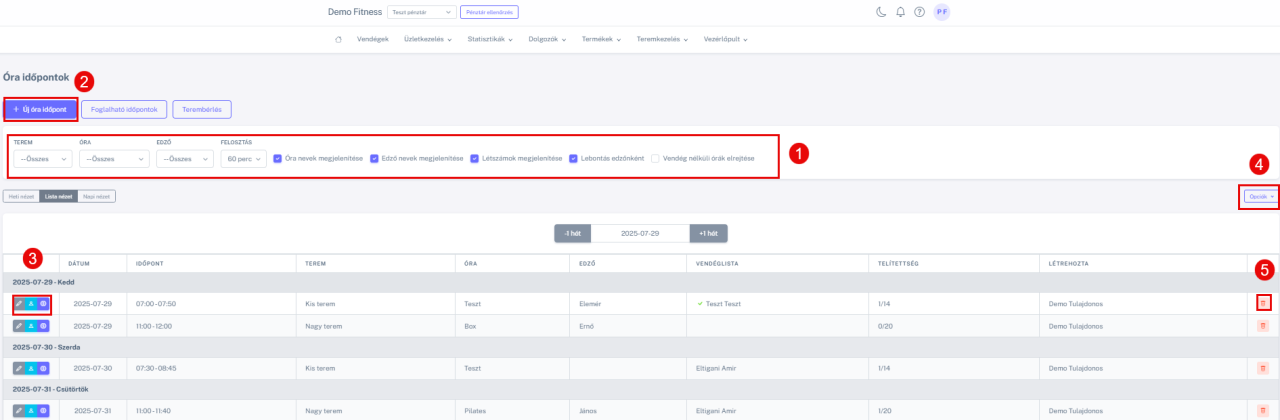1280x420 pixels.
Task: Delete the Box class using trash icon
Action: pos(1263,325)
